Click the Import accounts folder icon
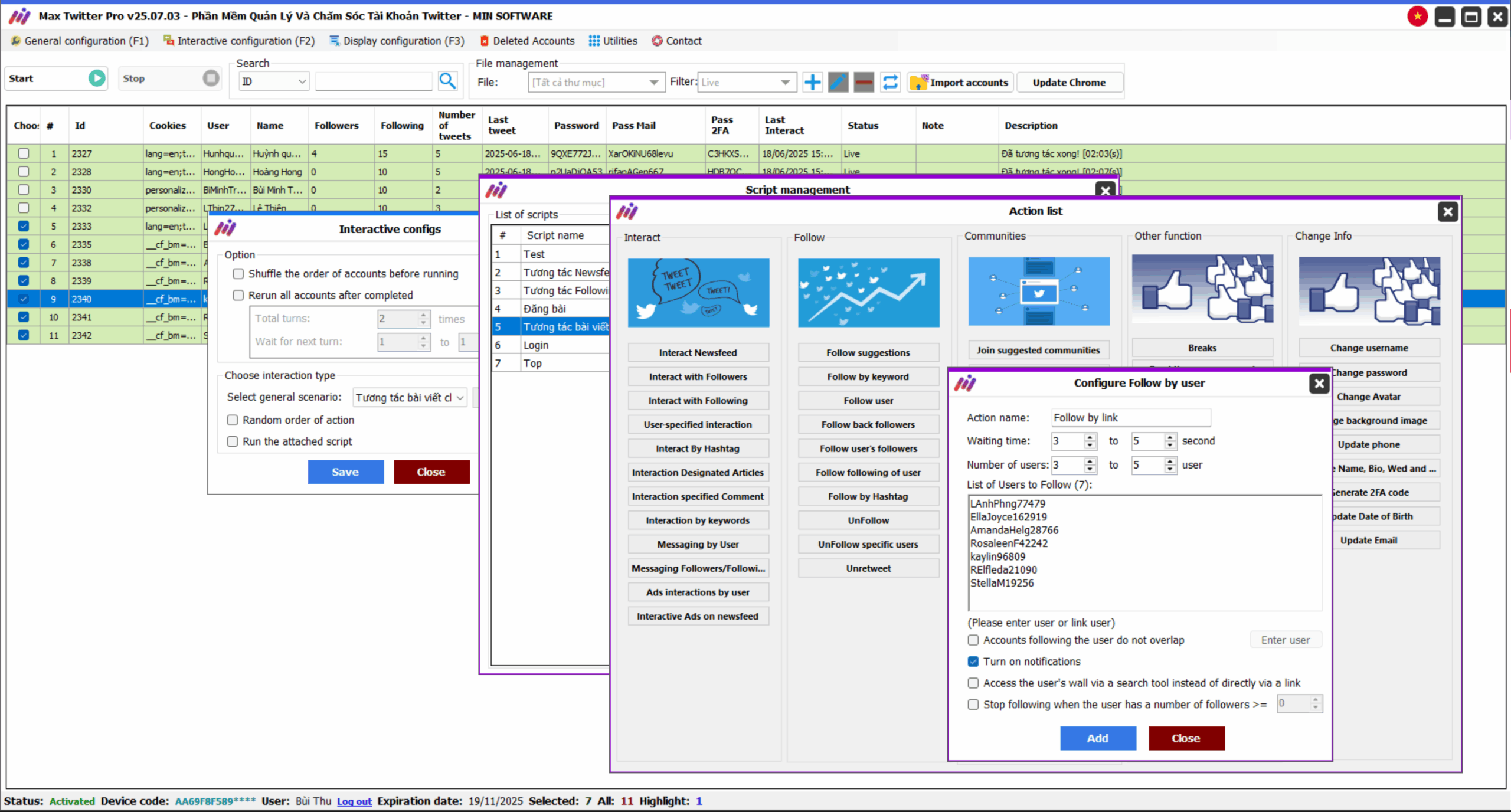 pos(919,82)
